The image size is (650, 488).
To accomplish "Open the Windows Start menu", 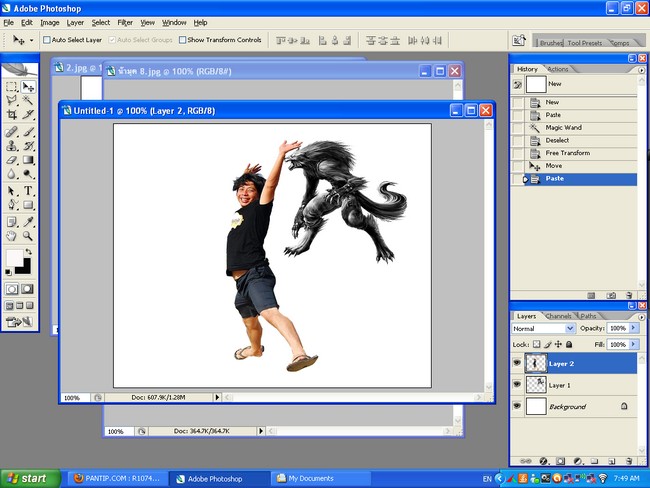I will (31, 478).
